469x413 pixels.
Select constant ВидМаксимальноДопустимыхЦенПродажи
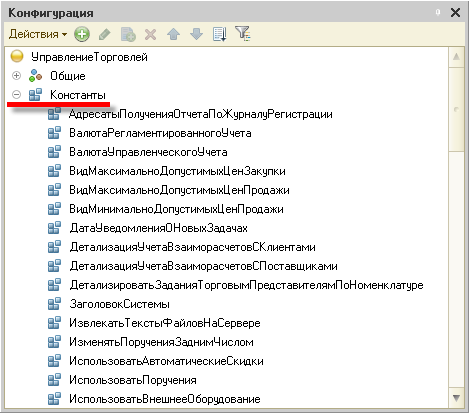[x=179, y=190]
